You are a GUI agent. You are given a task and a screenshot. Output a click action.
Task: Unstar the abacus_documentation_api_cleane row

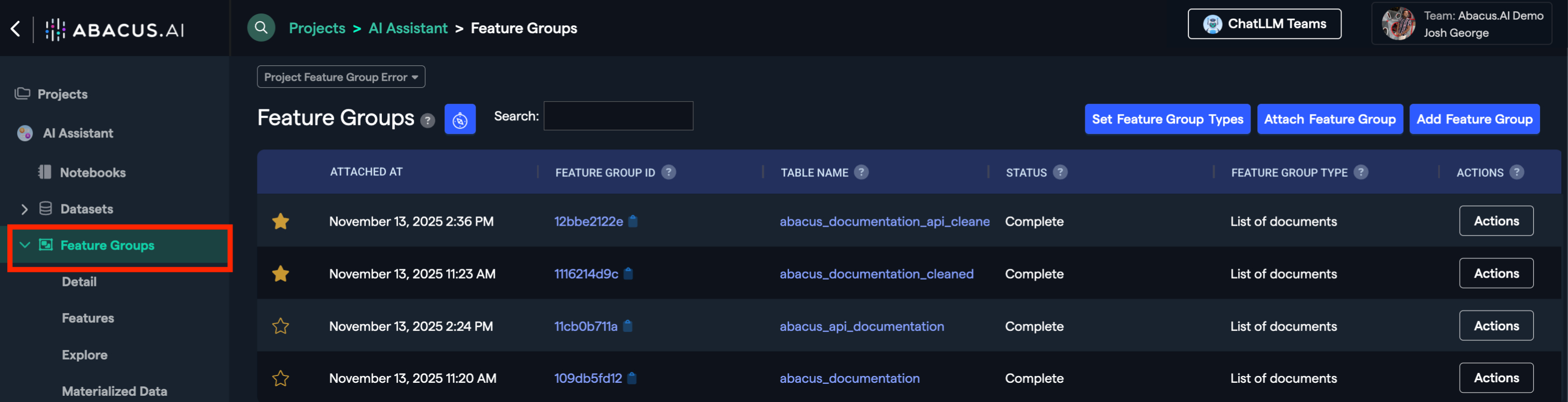click(281, 221)
